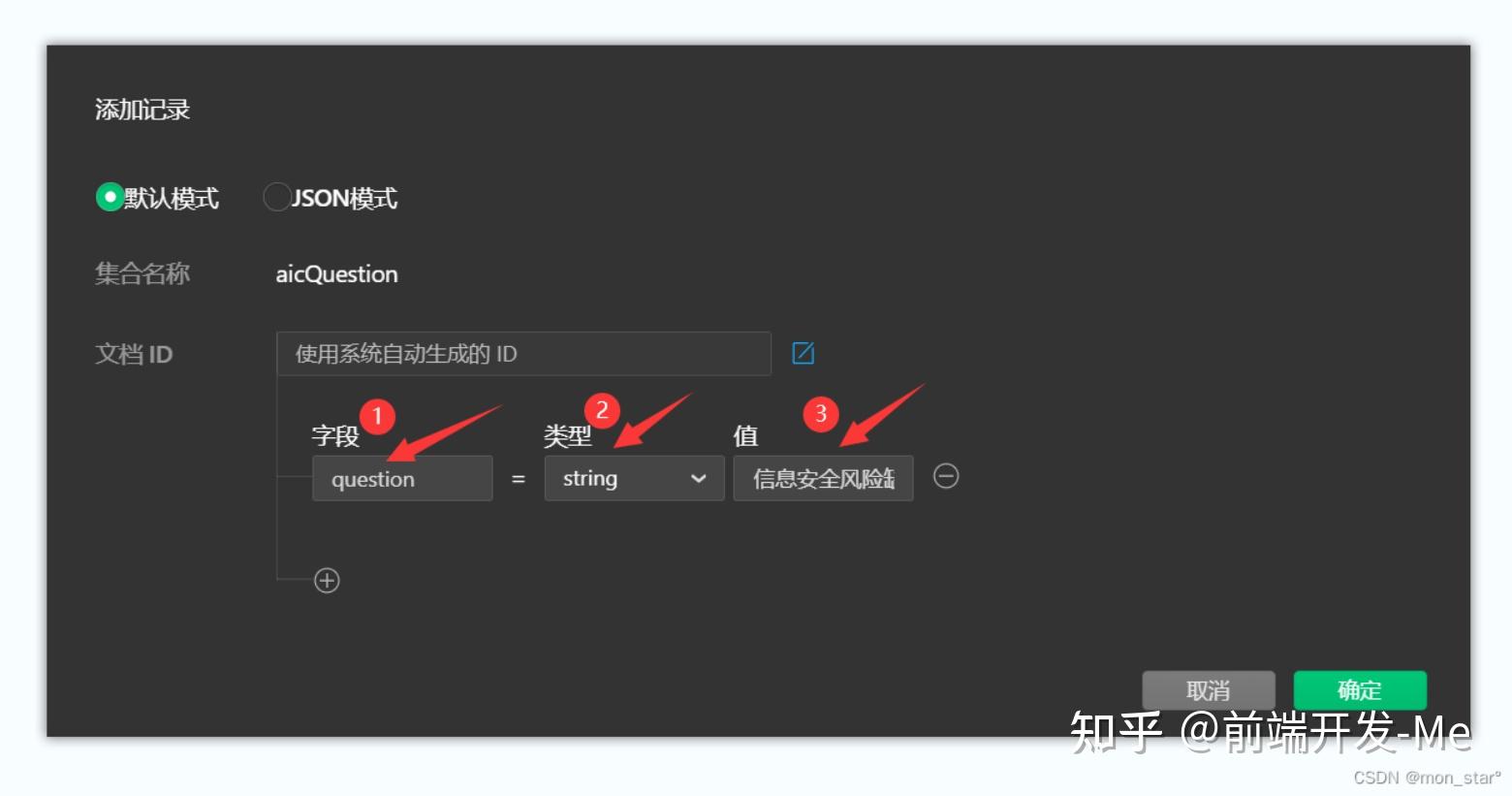Click the question field name input

coord(402,478)
